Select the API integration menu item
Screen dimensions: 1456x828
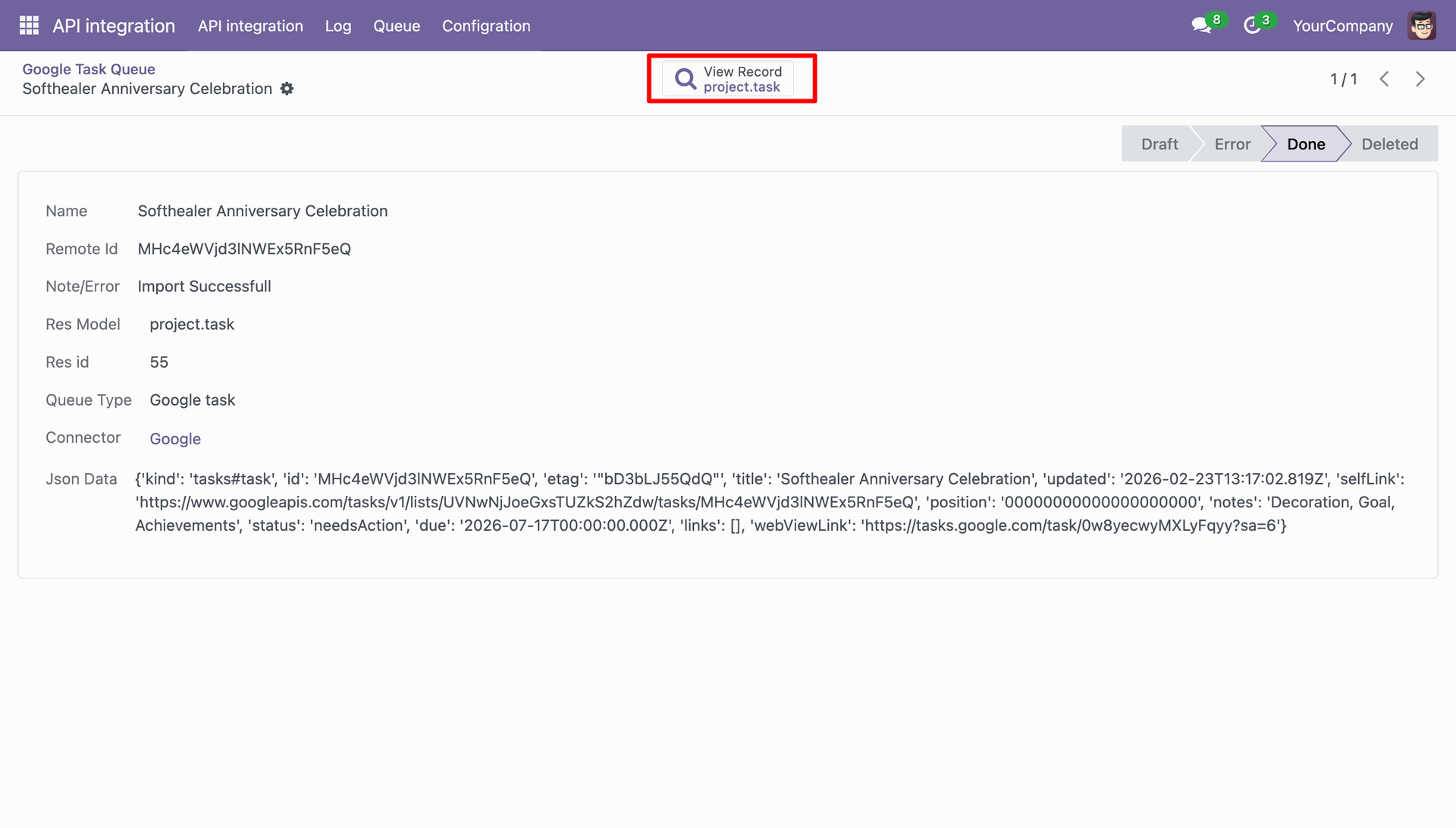click(250, 26)
